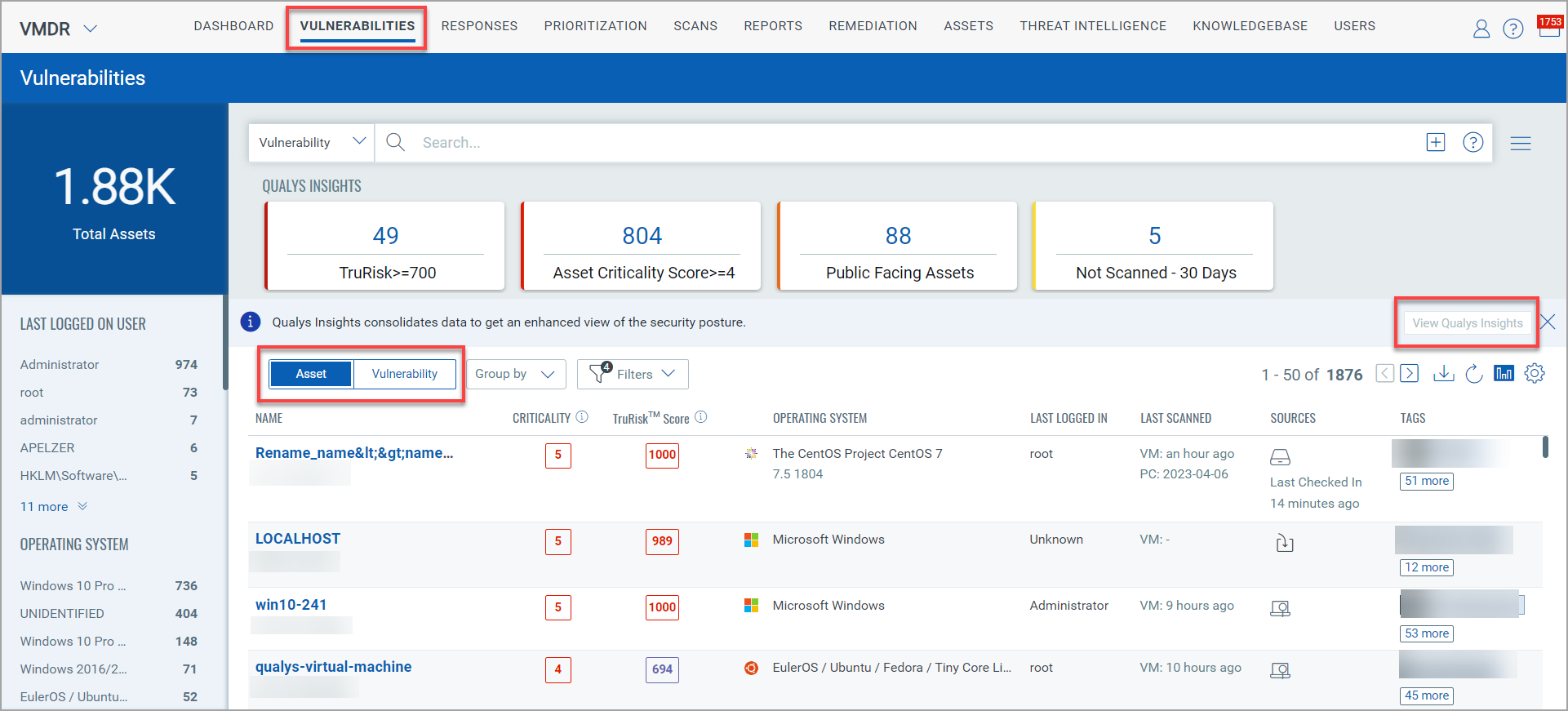The height and width of the screenshot is (711, 1568).
Task: Show 12 more tags link
Action: coord(1427,567)
